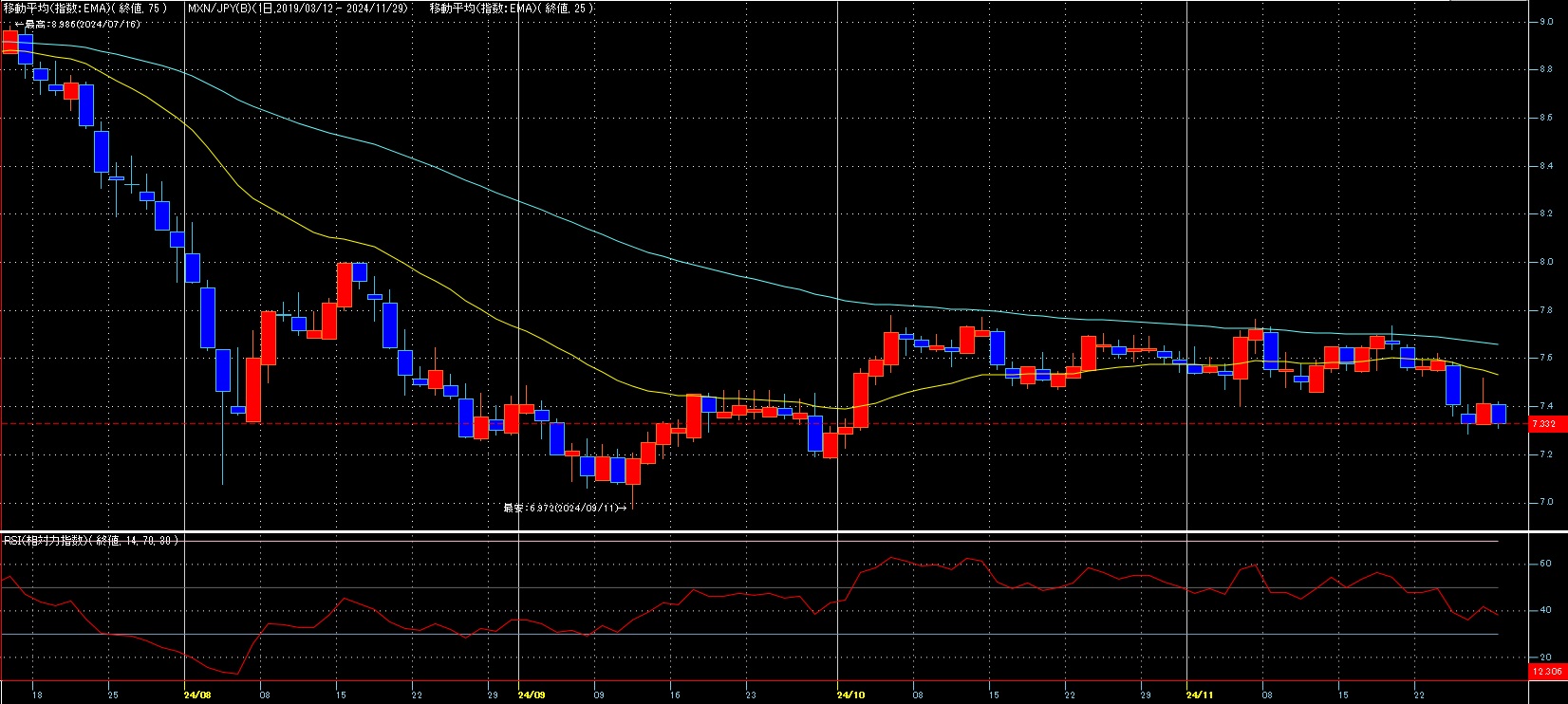Click the 9.0 price axis label
The height and width of the screenshot is (704, 1568).
pyautogui.click(x=1547, y=22)
